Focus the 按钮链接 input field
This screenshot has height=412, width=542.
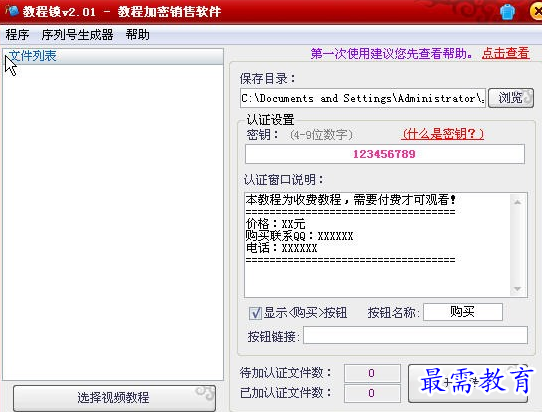[415, 335]
